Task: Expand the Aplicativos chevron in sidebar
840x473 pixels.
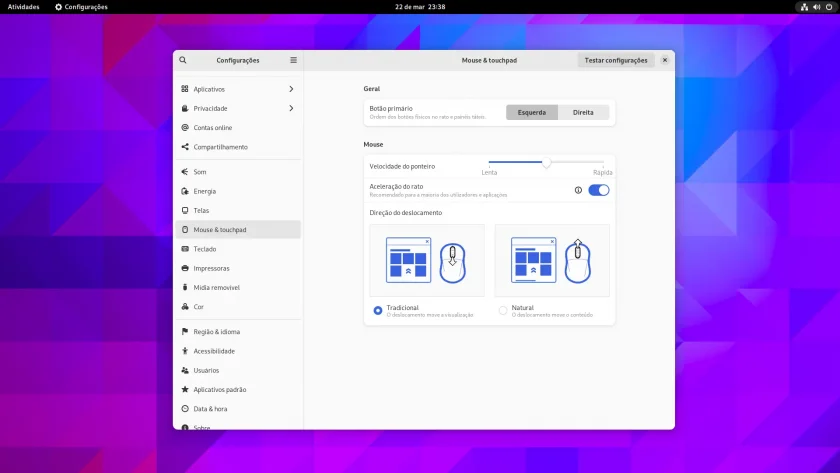Action: click(x=291, y=89)
